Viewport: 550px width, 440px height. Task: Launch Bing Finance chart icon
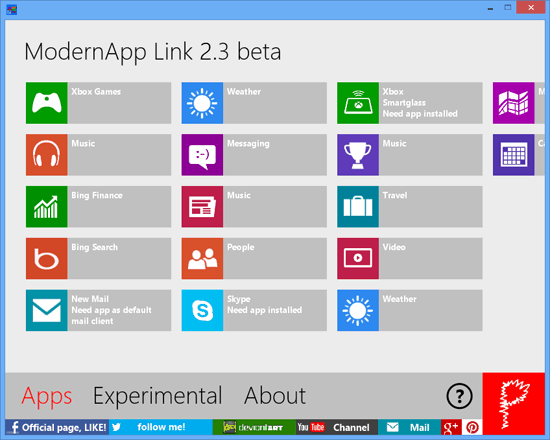47,207
